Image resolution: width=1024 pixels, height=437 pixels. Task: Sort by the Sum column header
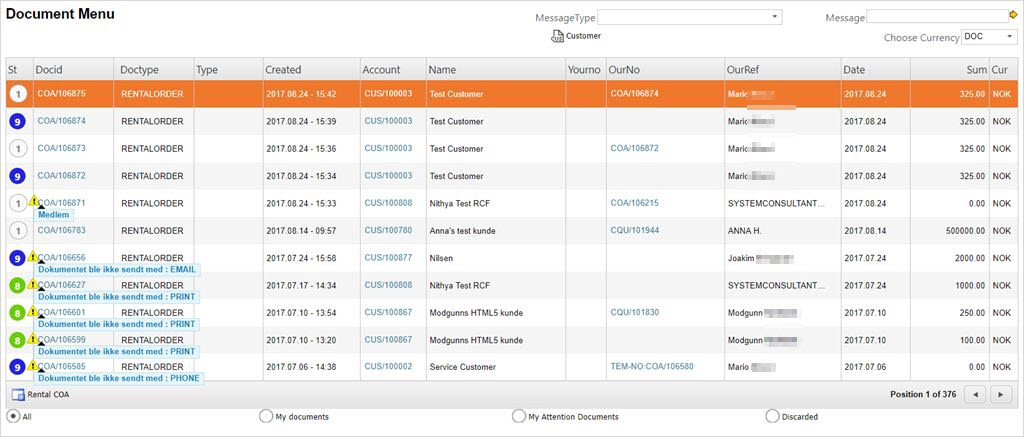(976, 70)
